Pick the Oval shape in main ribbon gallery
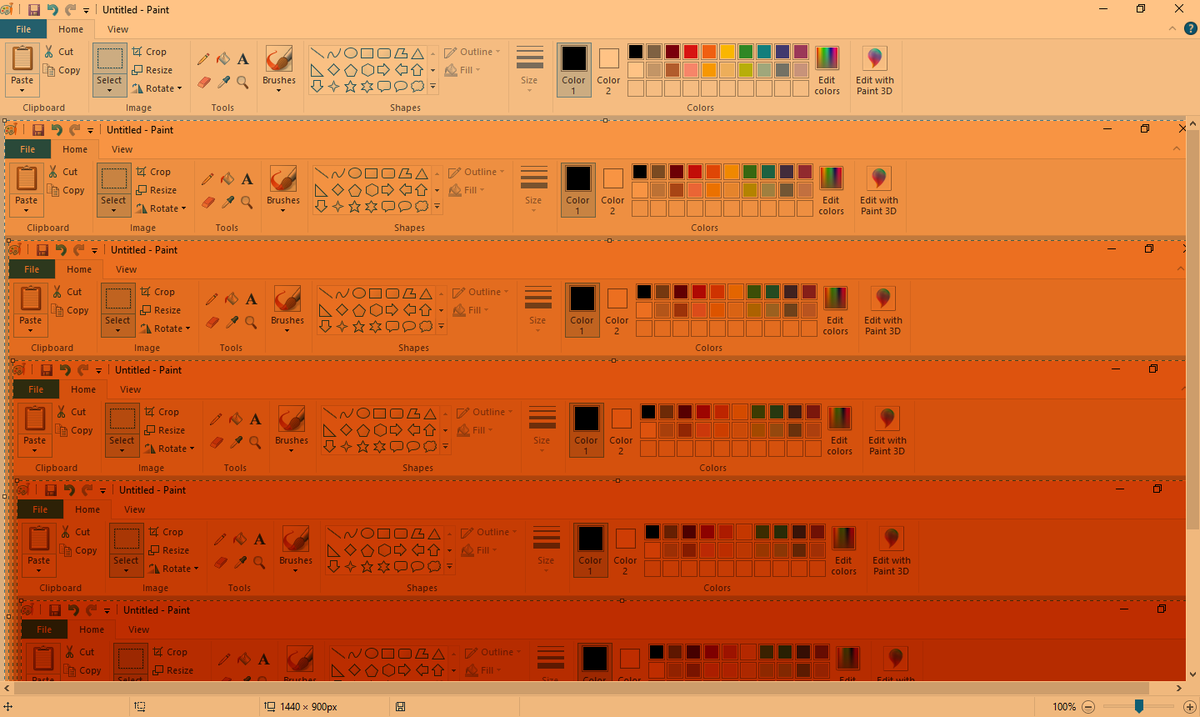The width and height of the screenshot is (1200, 717). click(x=350, y=52)
